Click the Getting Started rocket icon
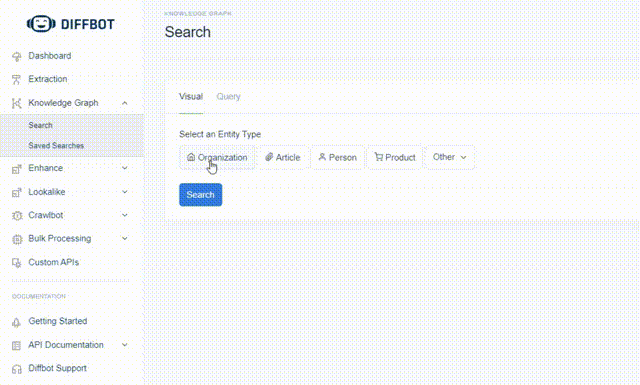This screenshot has width=640, height=385. [x=16, y=322]
